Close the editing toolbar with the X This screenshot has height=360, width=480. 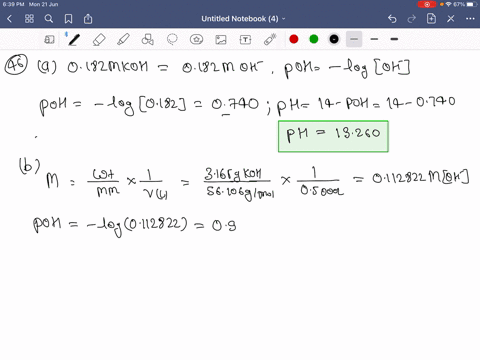click(x=451, y=19)
